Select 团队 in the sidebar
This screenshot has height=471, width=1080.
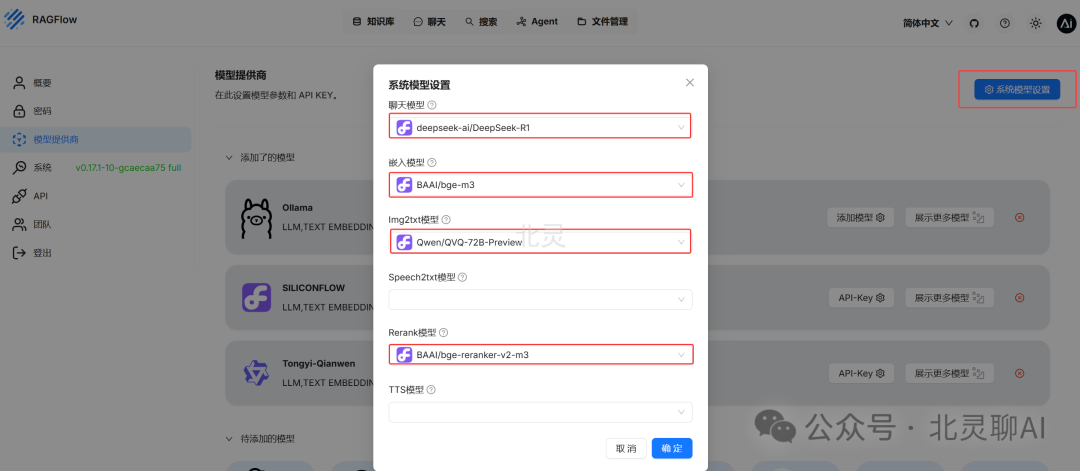click(96, 224)
